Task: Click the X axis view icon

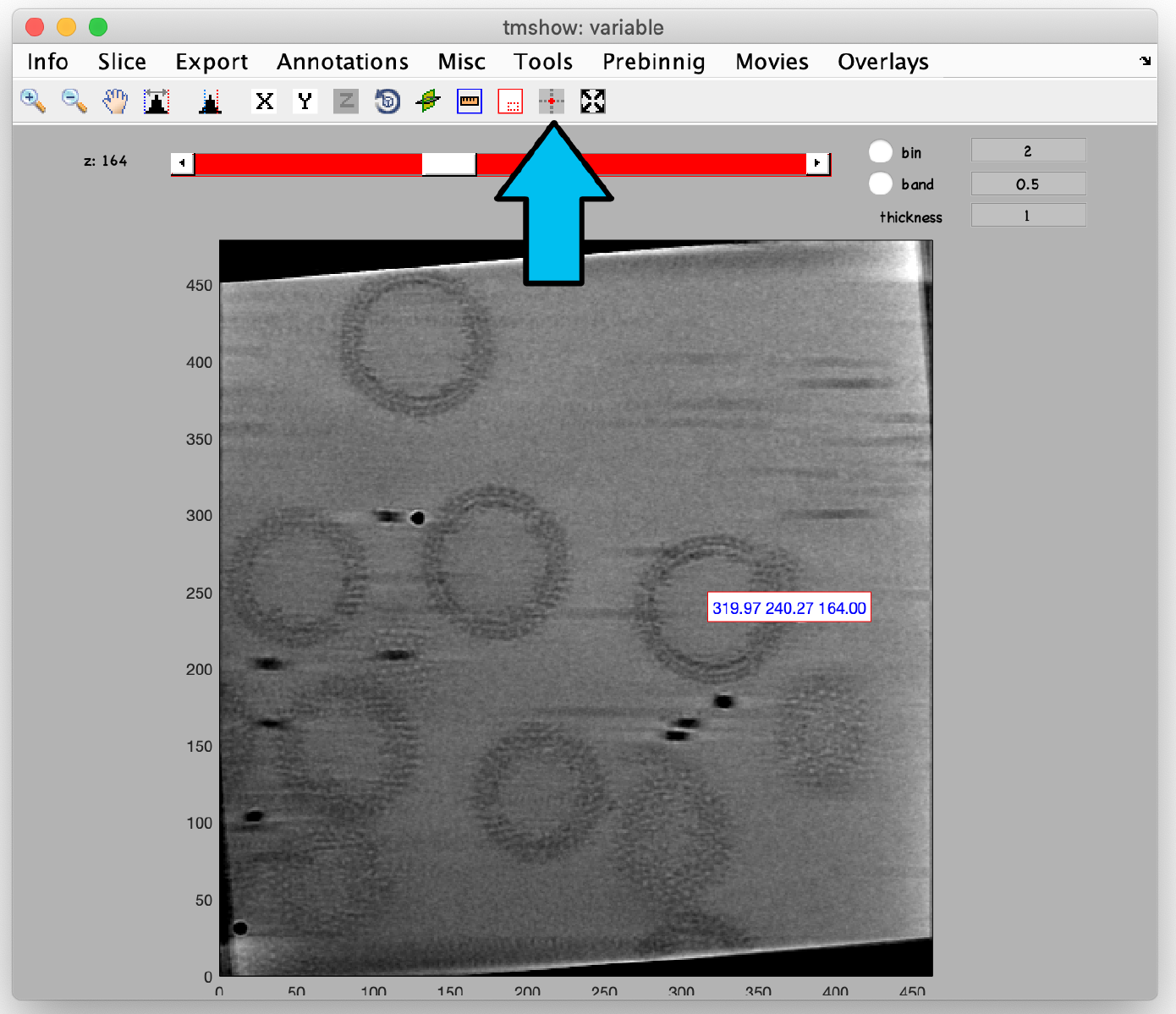Action: click(x=264, y=101)
